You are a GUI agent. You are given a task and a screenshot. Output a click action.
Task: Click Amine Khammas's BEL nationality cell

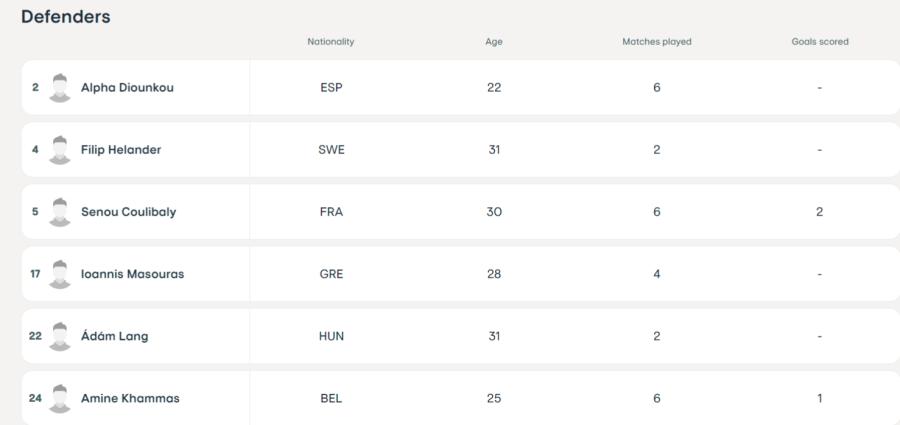pyautogui.click(x=331, y=398)
